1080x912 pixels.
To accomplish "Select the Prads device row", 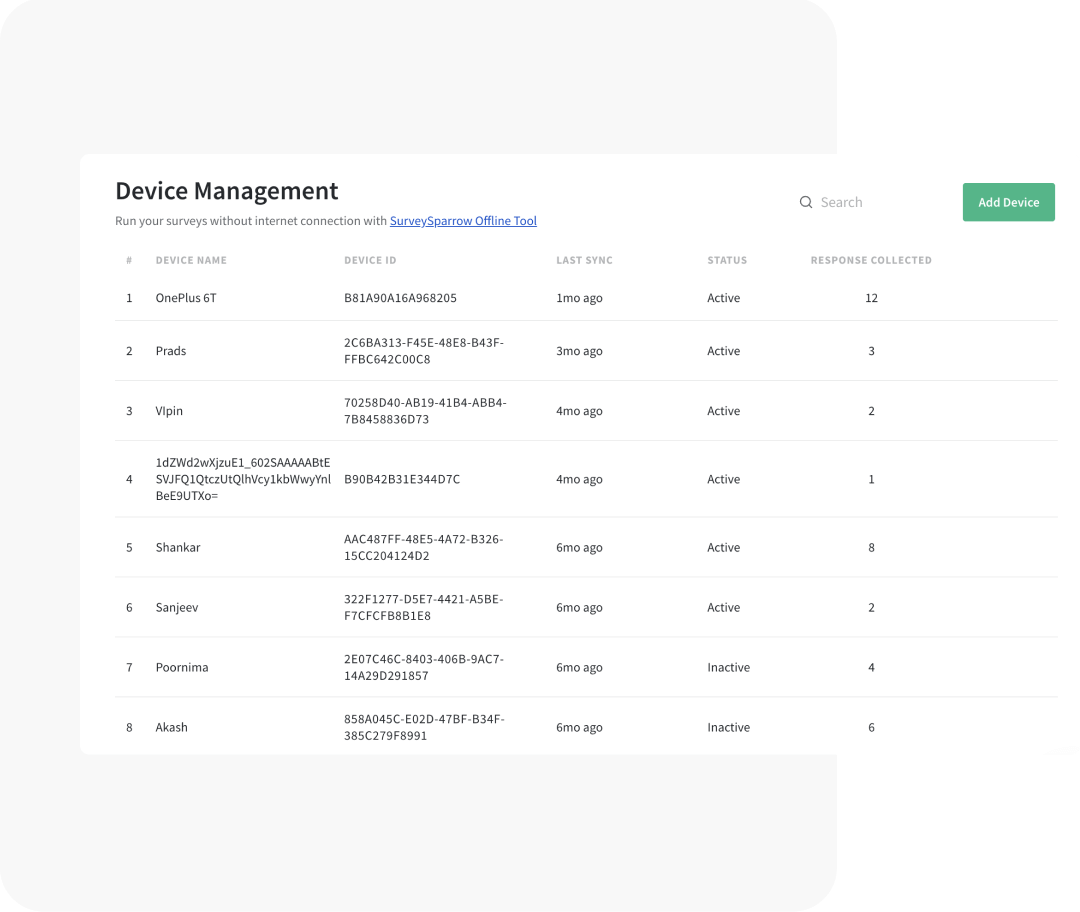I will [171, 350].
